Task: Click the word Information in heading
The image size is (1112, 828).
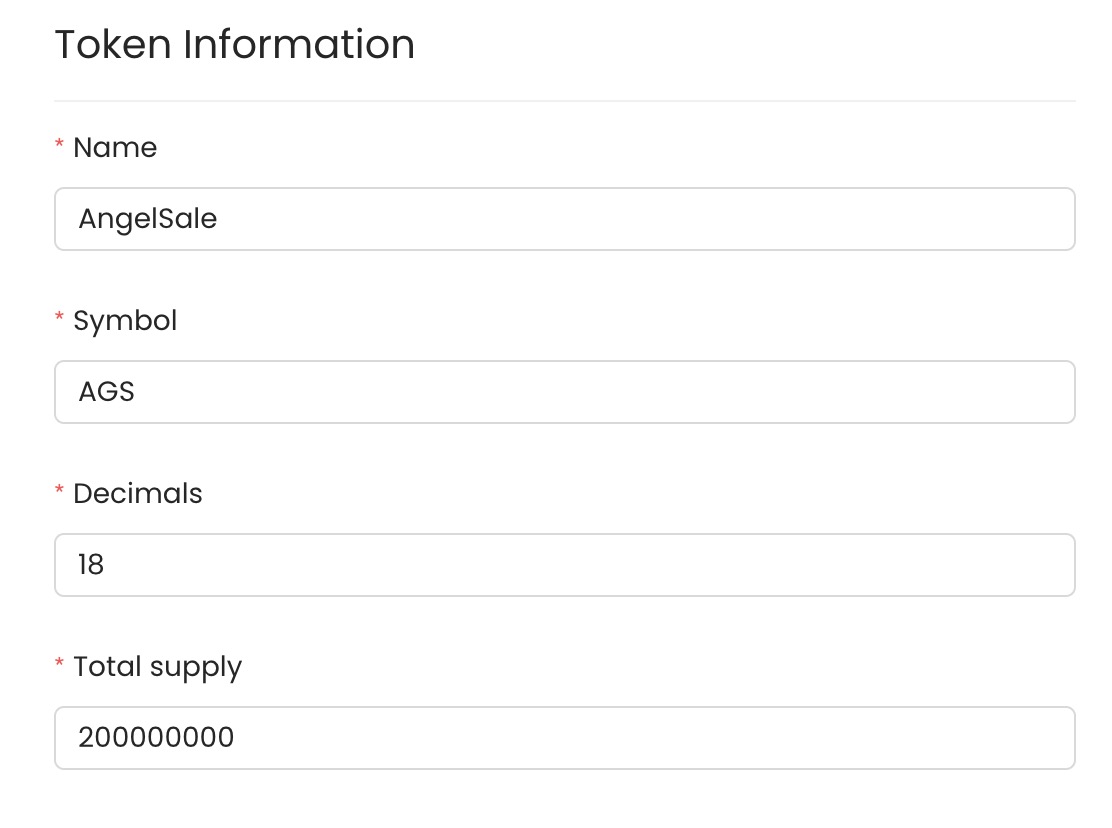Action: point(299,45)
